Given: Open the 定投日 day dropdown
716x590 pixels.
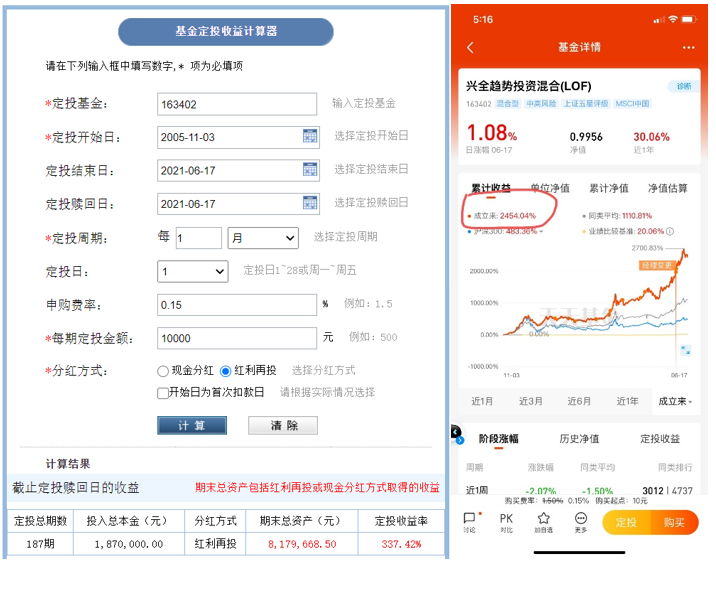Looking at the screenshot, I should tap(193, 271).
